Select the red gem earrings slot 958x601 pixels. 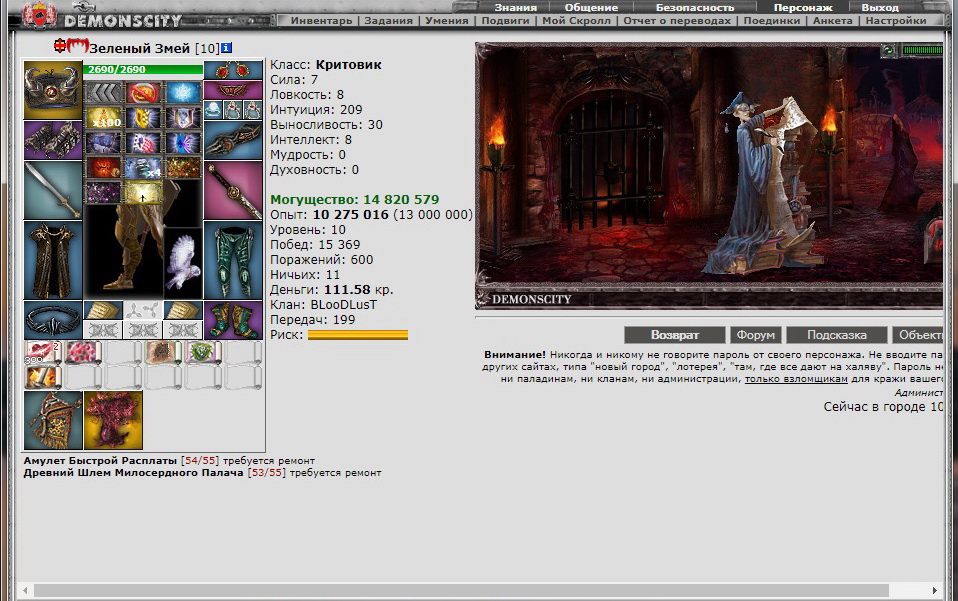tap(233, 70)
